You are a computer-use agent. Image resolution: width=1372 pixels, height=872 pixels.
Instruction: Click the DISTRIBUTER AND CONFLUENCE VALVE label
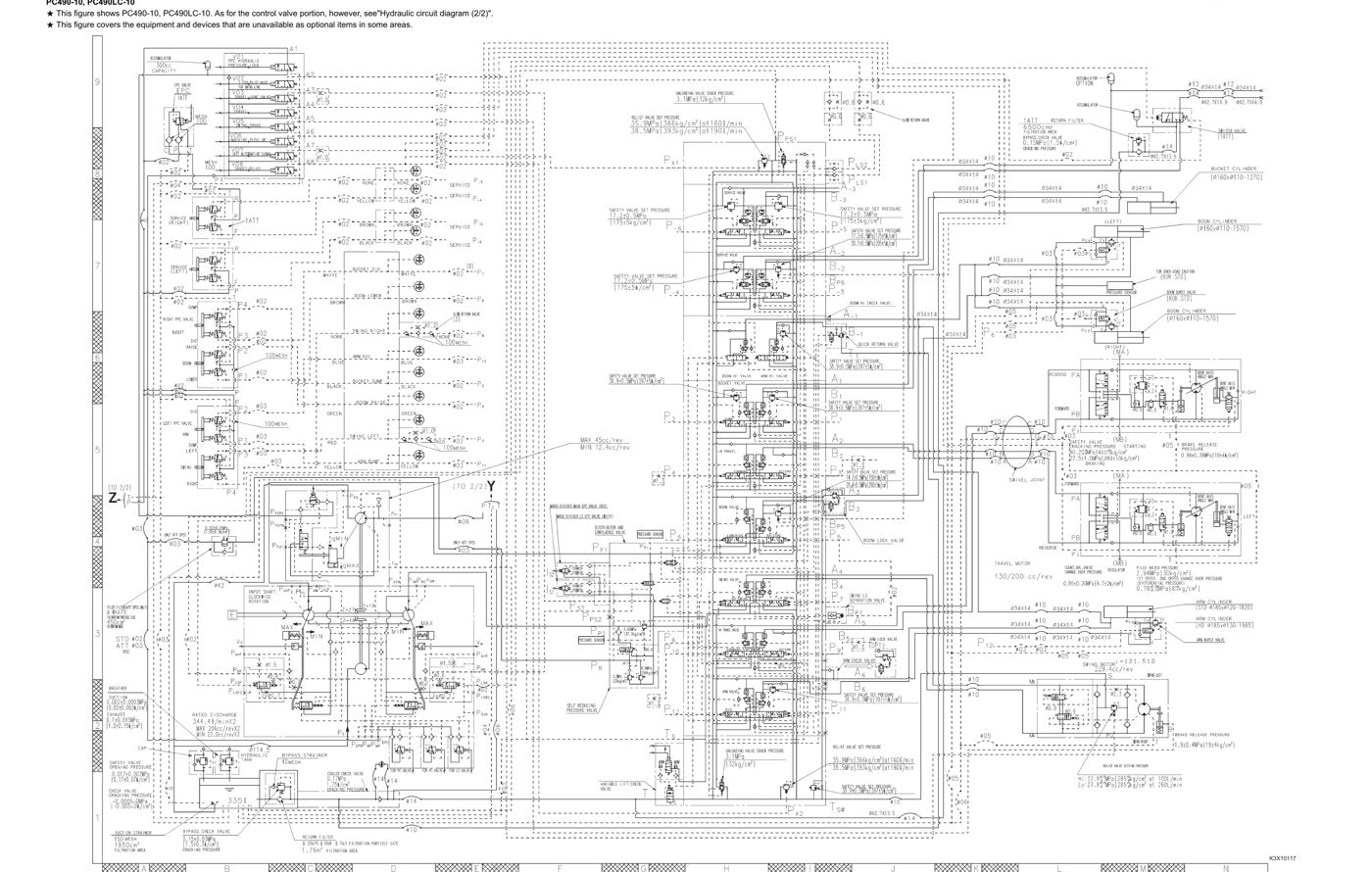point(609,529)
